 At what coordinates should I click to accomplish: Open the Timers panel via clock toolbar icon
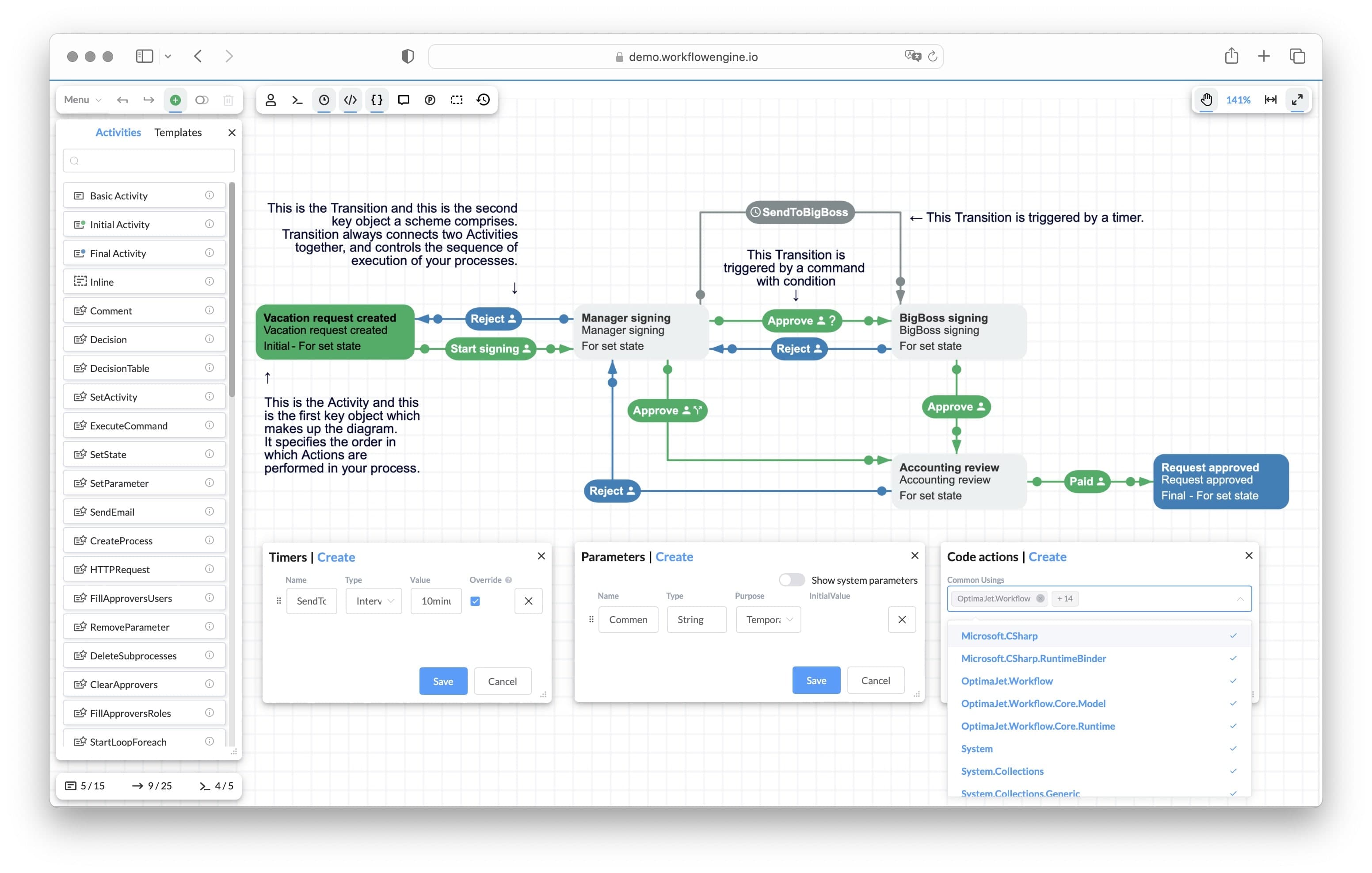click(324, 100)
